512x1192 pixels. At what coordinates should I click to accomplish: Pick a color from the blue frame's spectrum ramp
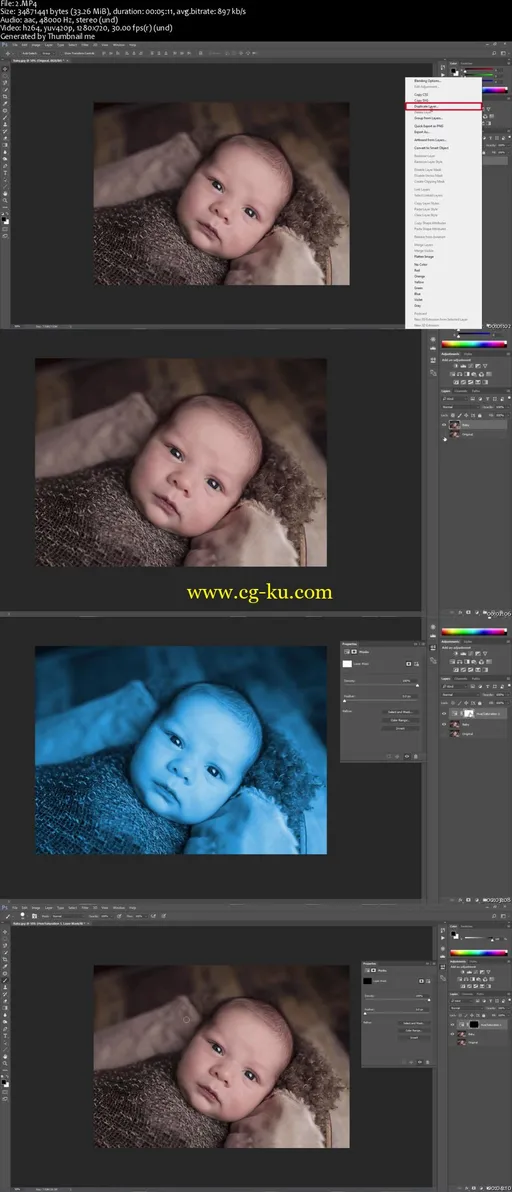click(x=474, y=632)
